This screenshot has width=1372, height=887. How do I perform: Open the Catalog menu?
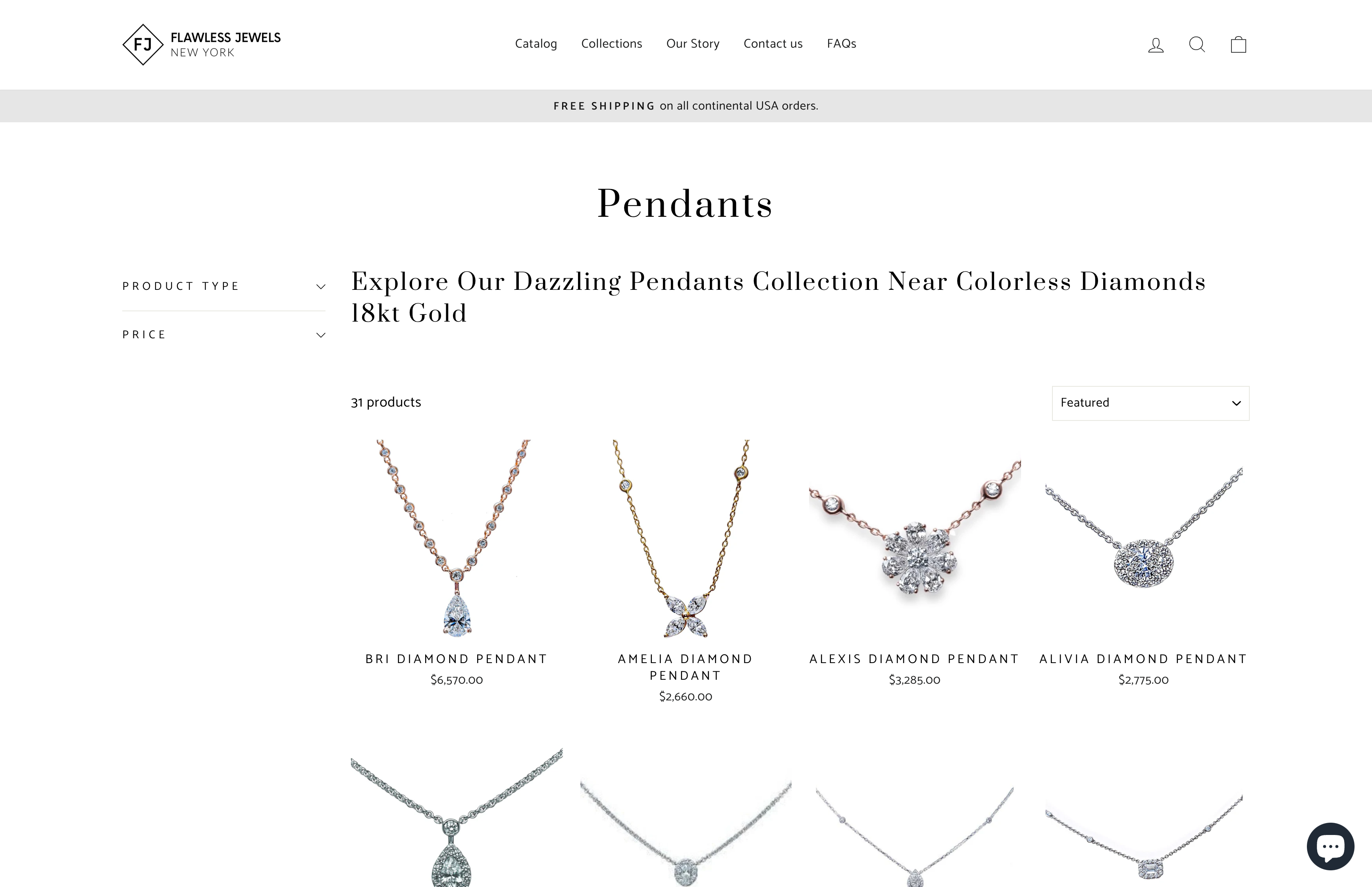(536, 44)
